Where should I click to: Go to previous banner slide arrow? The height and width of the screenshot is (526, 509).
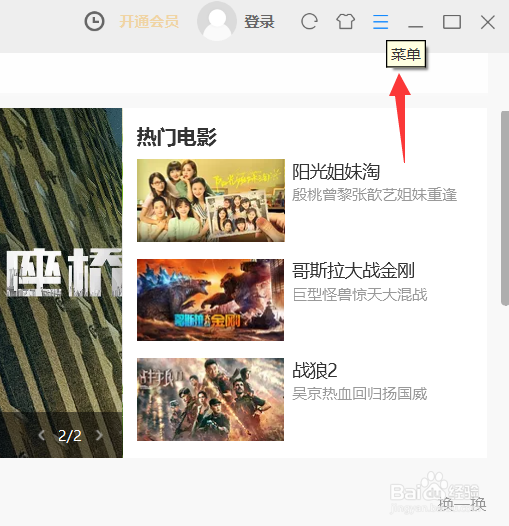pos(42,435)
